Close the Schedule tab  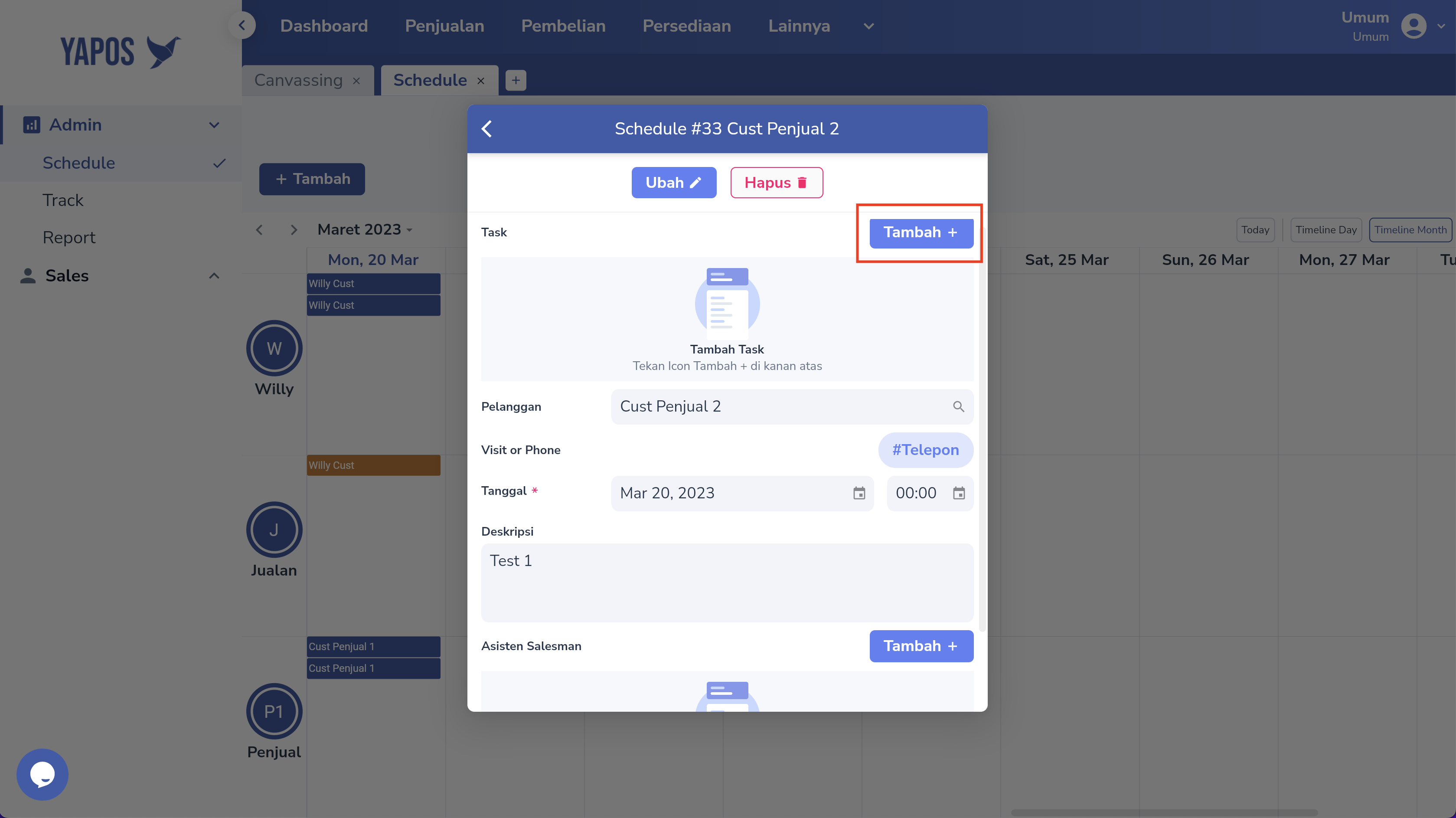(x=481, y=81)
